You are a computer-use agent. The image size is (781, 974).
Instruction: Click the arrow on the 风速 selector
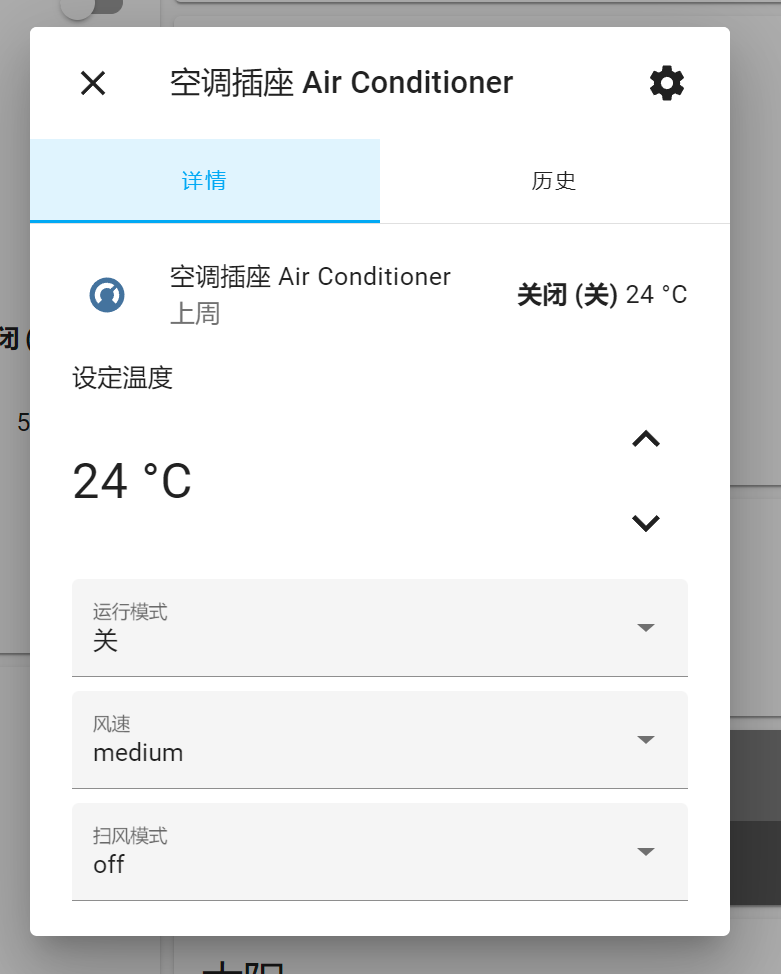pyautogui.click(x=646, y=740)
